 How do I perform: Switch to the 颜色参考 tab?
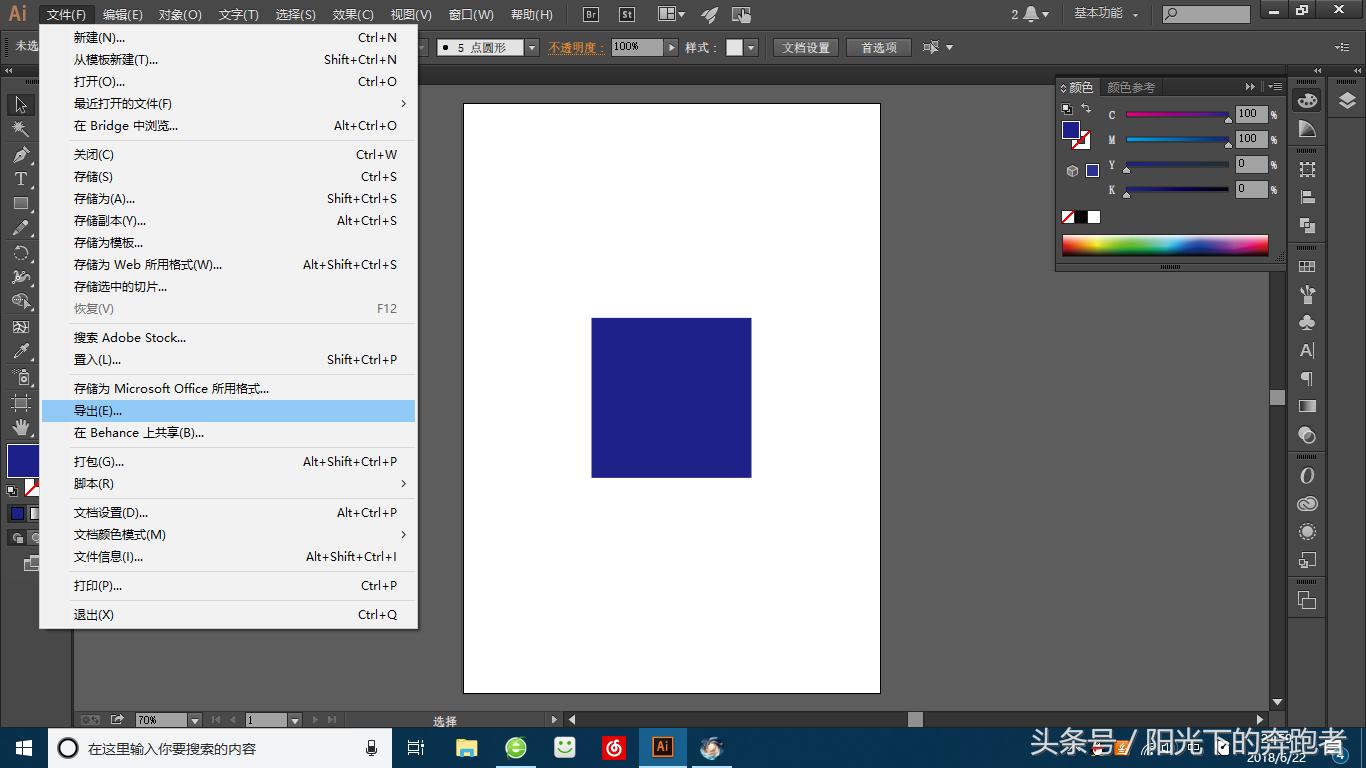(1131, 87)
